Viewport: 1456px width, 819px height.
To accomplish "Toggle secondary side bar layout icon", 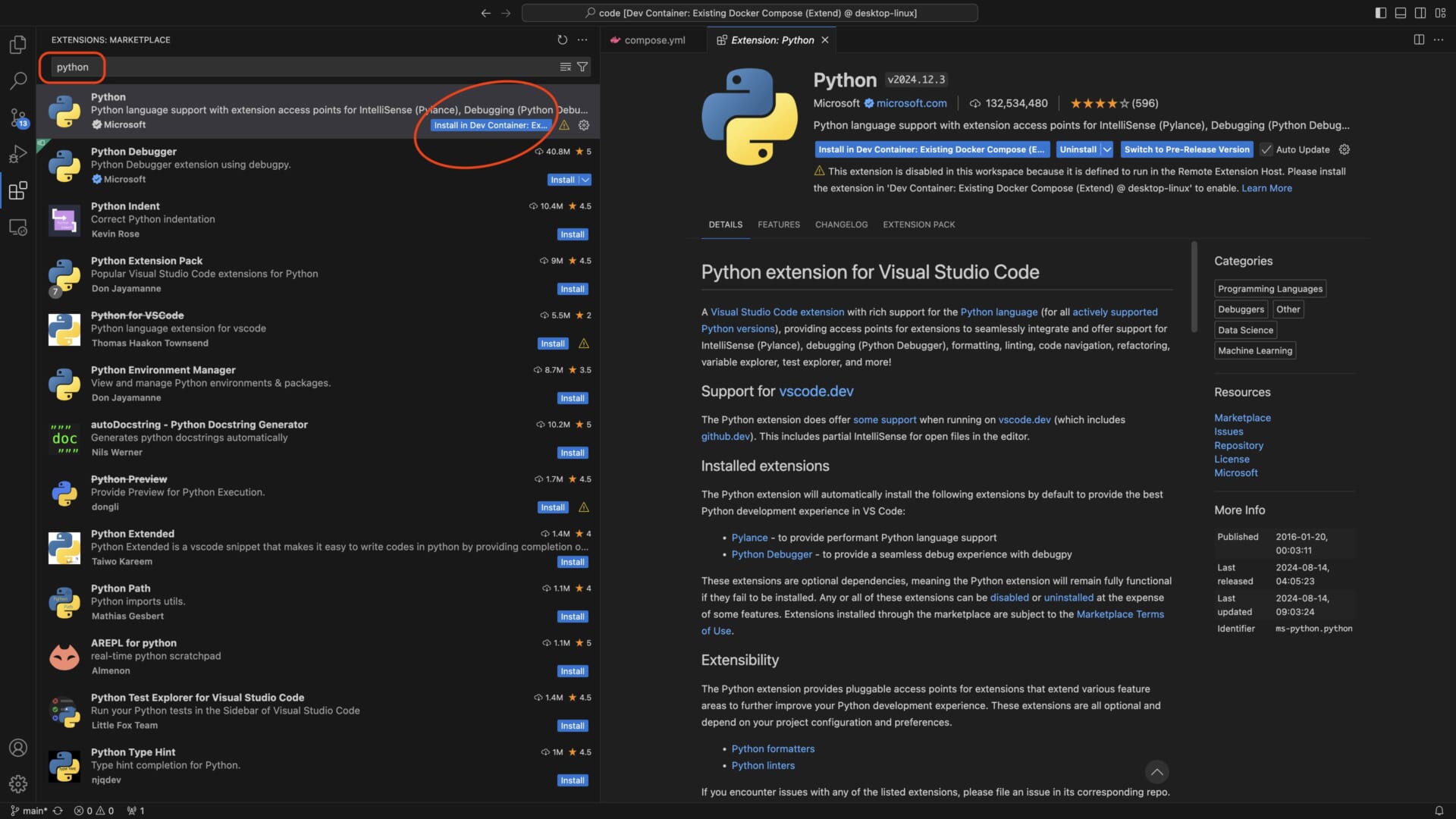I will pos(1420,13).
